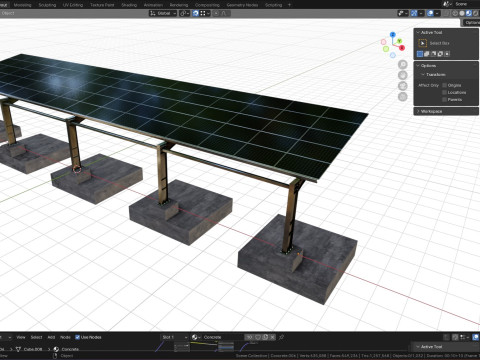Switch to rendered viewport shading

[x=475, y=13]
